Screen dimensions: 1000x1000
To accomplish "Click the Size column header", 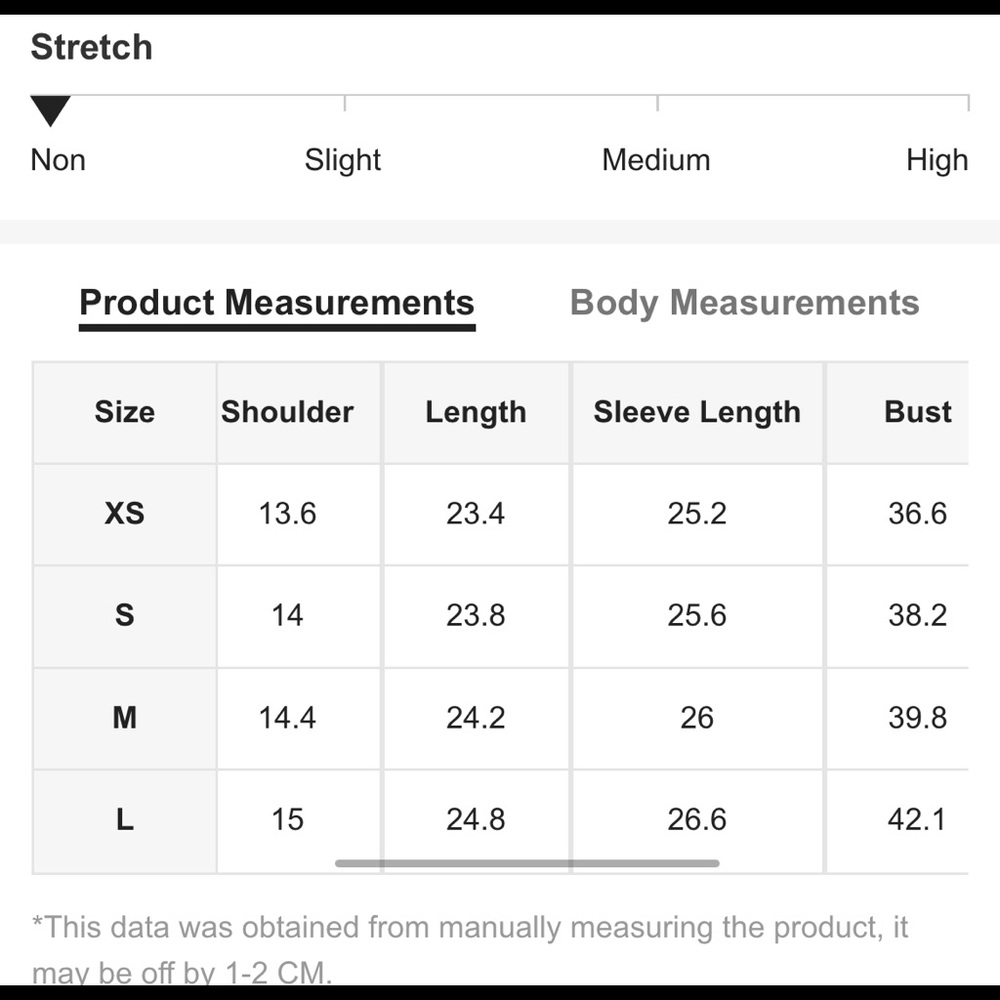I will (x=124, y=412).
